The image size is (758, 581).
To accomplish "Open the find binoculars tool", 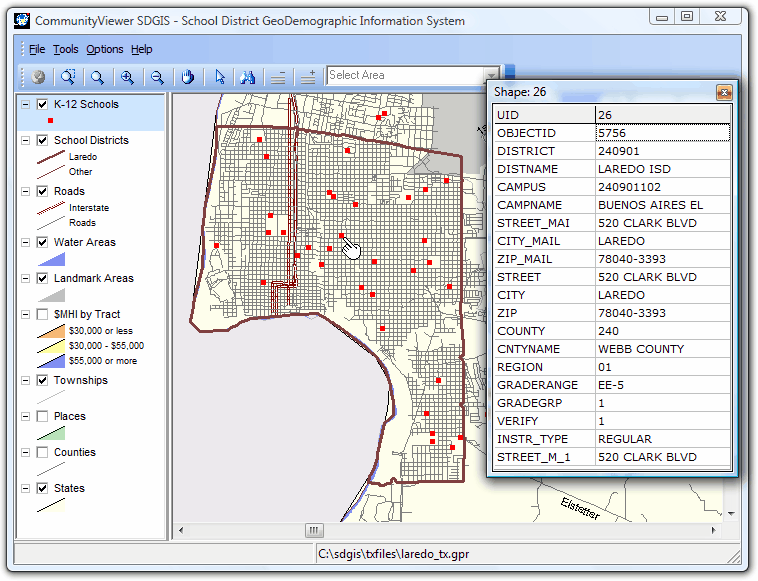I will pos(249,76).
